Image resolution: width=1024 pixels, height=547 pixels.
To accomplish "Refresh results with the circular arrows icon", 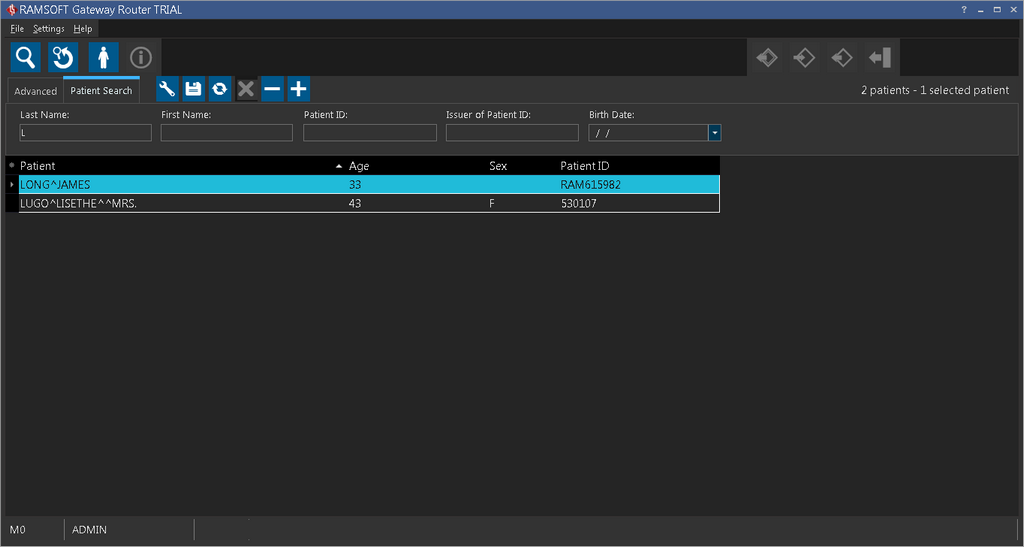I will pyautogui.click(x=219, y=89).
